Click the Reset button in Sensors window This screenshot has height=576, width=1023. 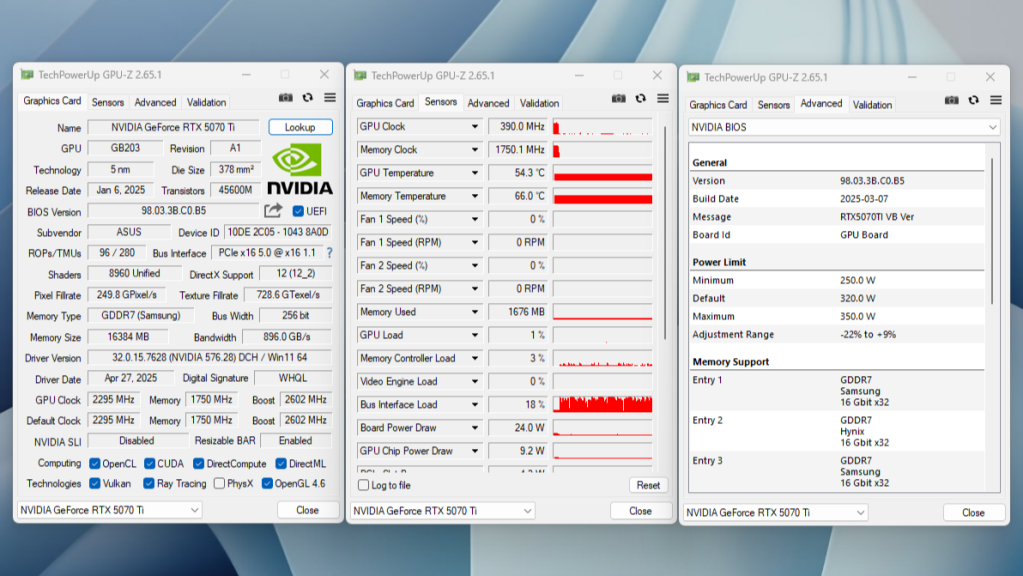pyautogui.click(x=648, y=485)
